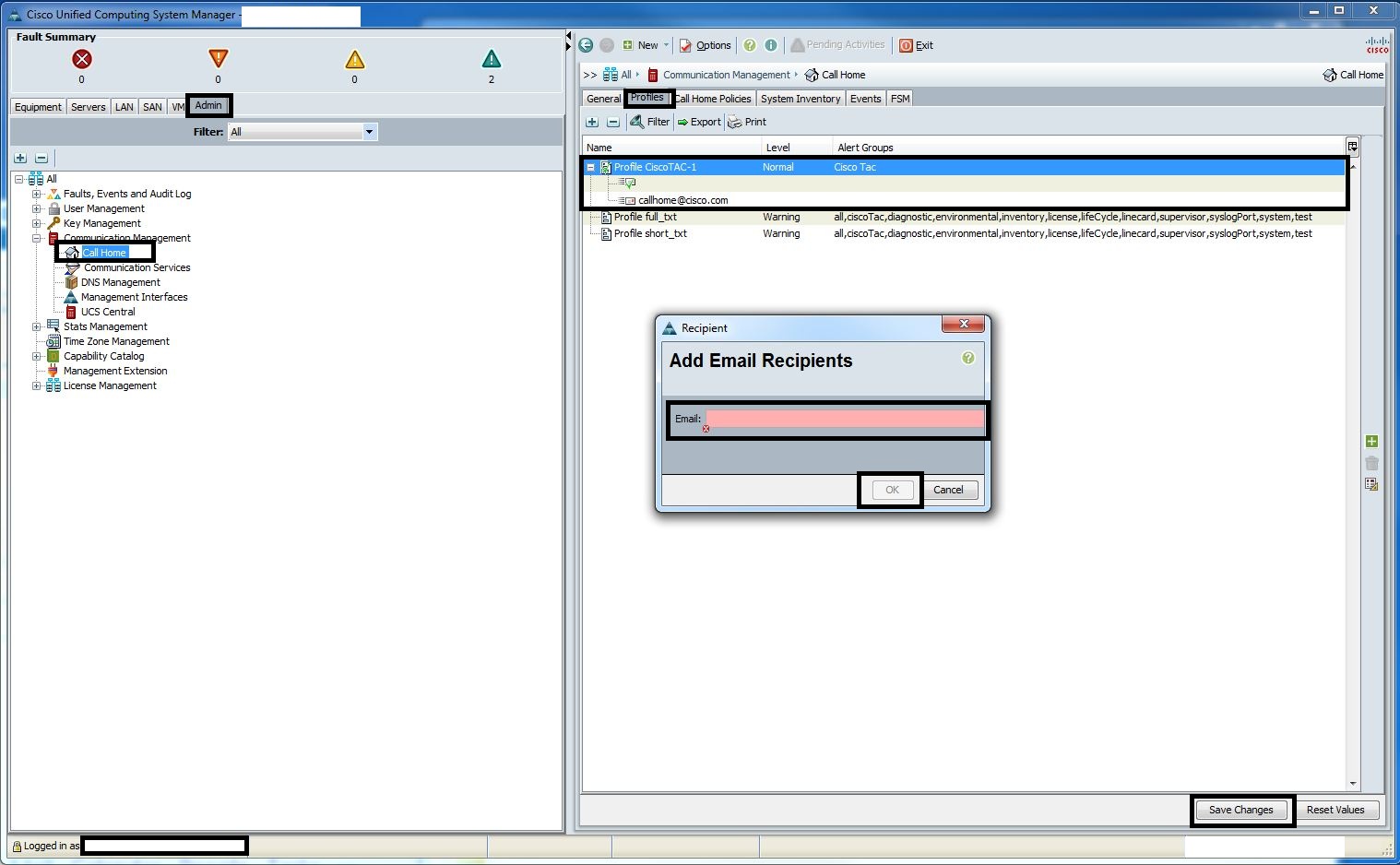
Task: Click the warning faults green triangle icon
Action: tap(492, 59)
